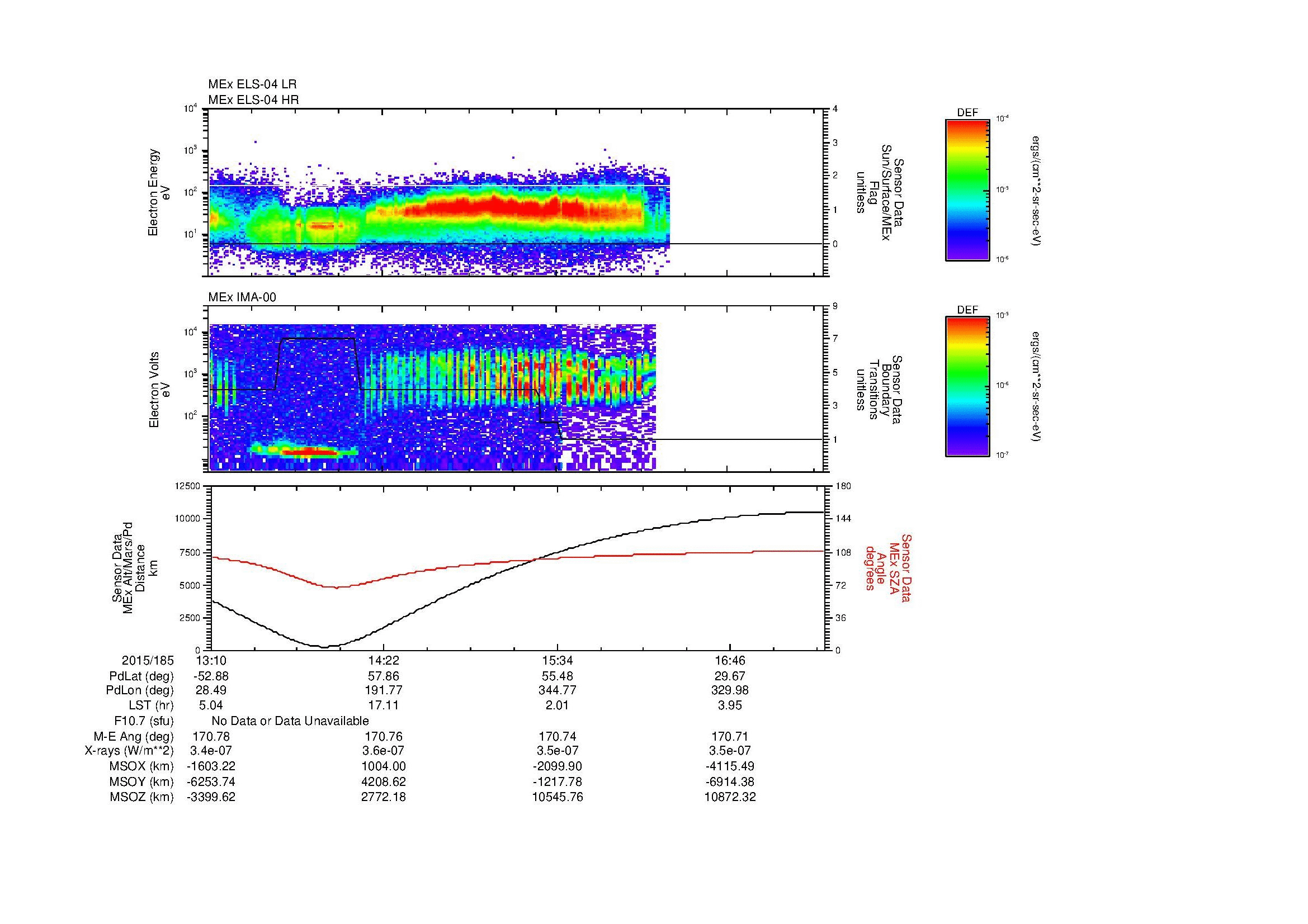This screenshot has height=924, width=1308.
Task: Click time tick label '16:46'
Action: tap(730, 661)
